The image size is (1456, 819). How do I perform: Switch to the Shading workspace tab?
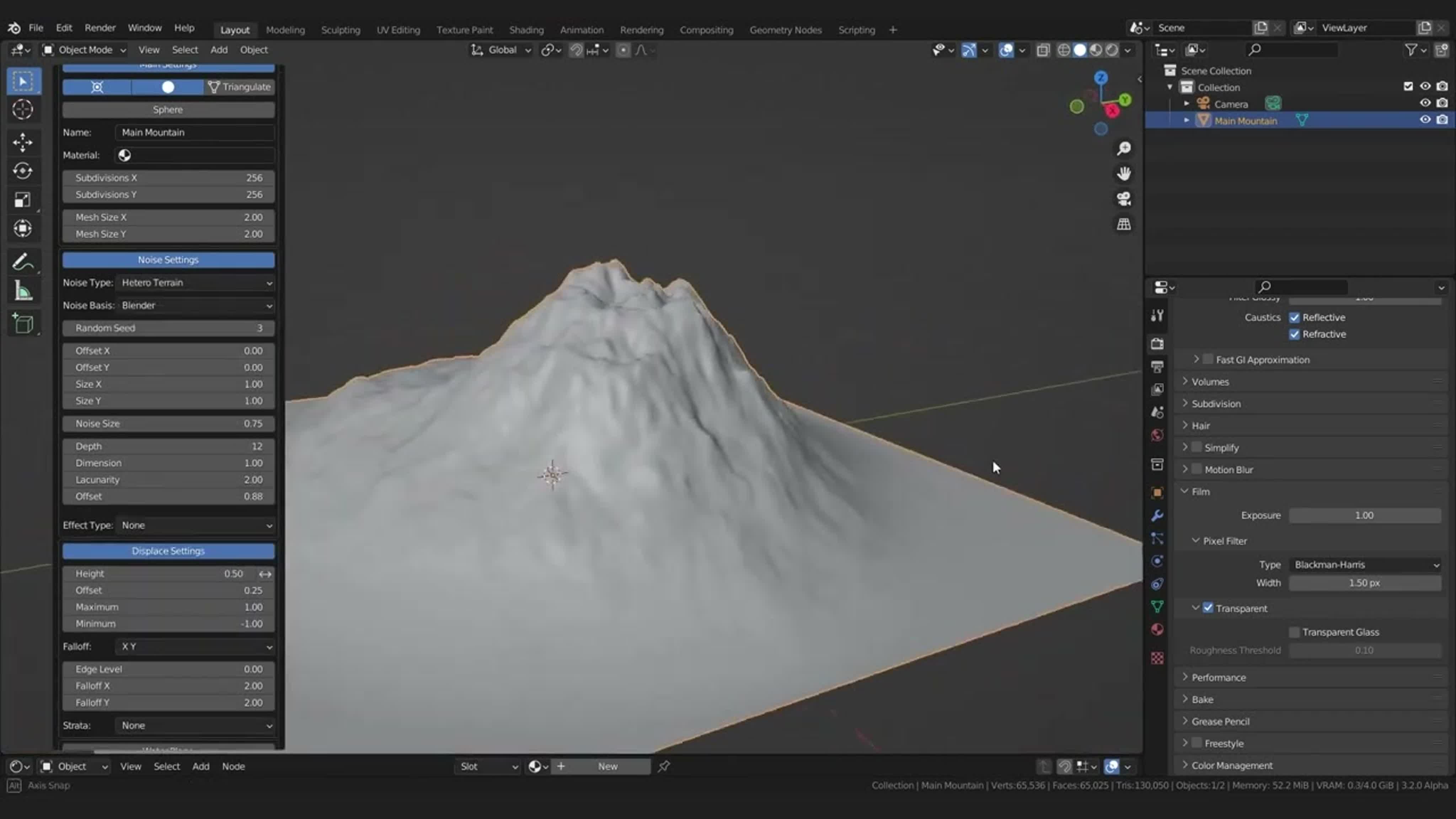click(x=526, y=30)
